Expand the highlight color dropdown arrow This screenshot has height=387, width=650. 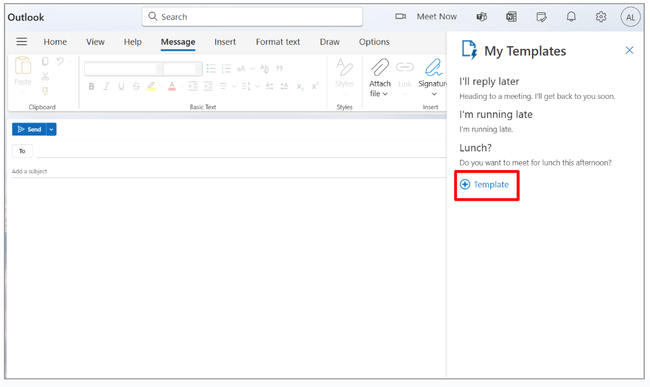coord(161,86)
